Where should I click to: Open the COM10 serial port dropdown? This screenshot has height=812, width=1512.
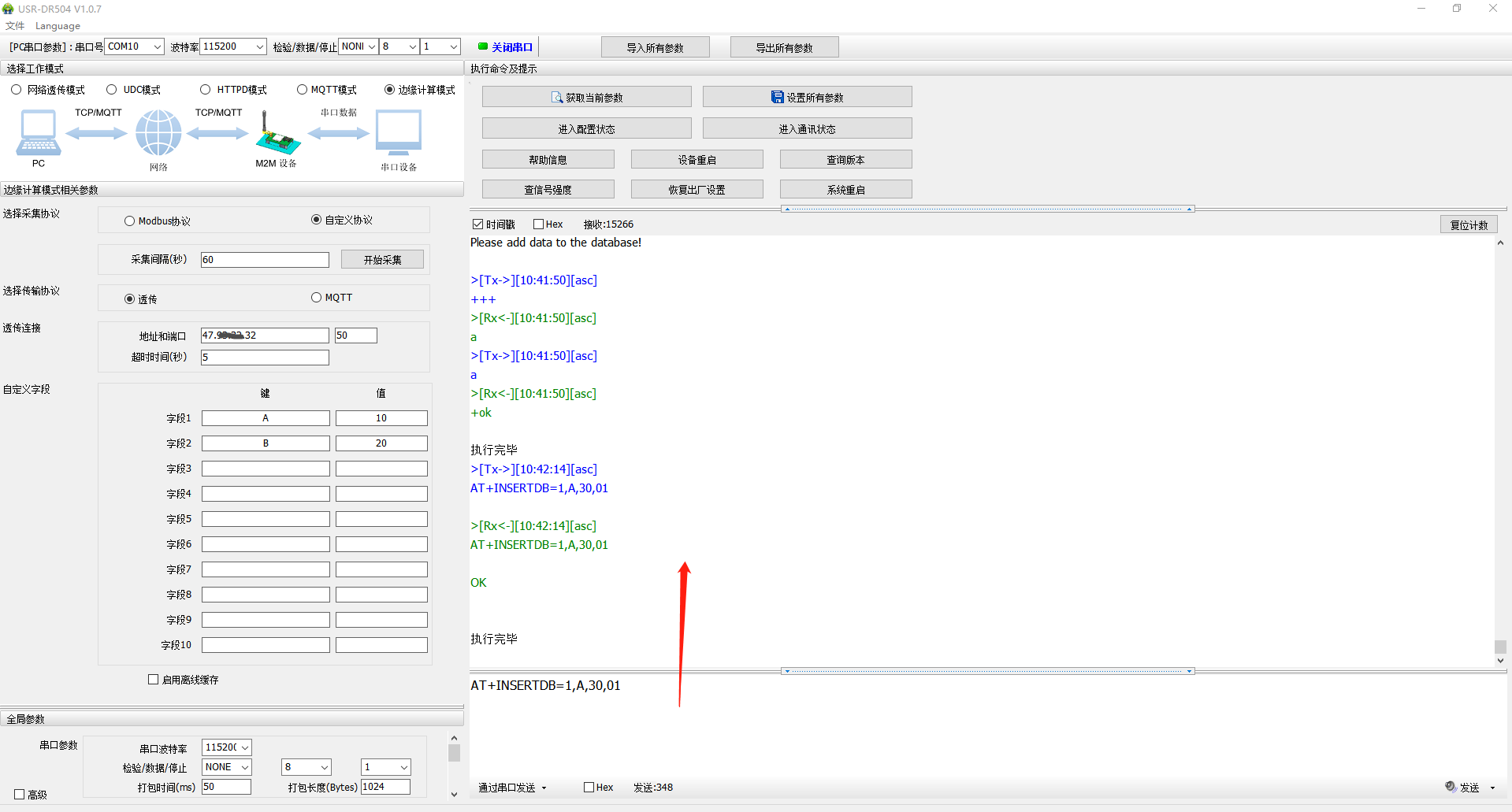point(157,46)
